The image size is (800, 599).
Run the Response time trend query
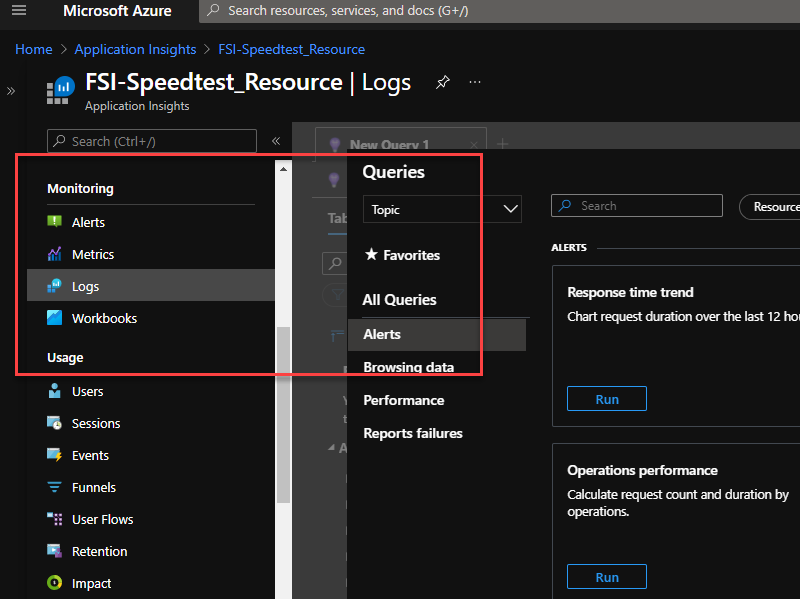[606, 398]
